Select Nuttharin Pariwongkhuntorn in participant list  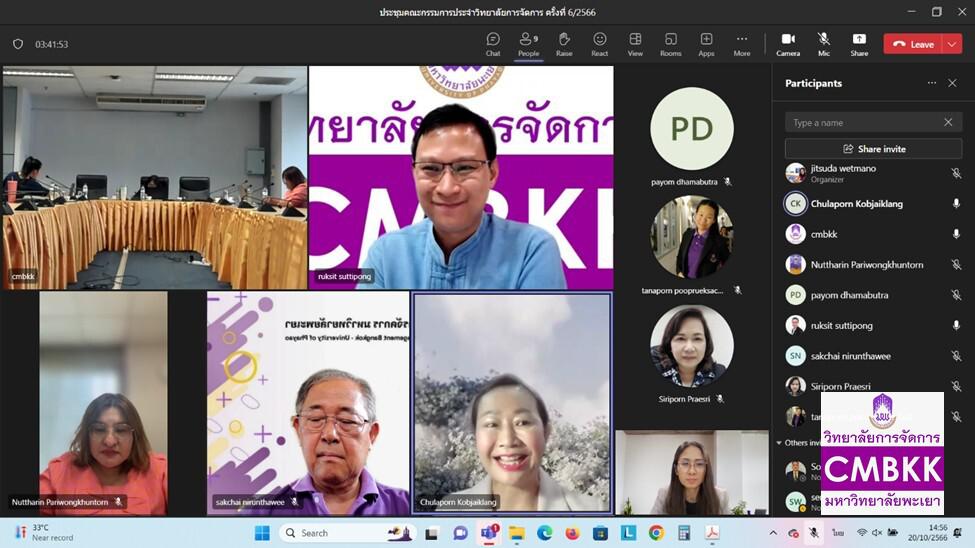873,264
